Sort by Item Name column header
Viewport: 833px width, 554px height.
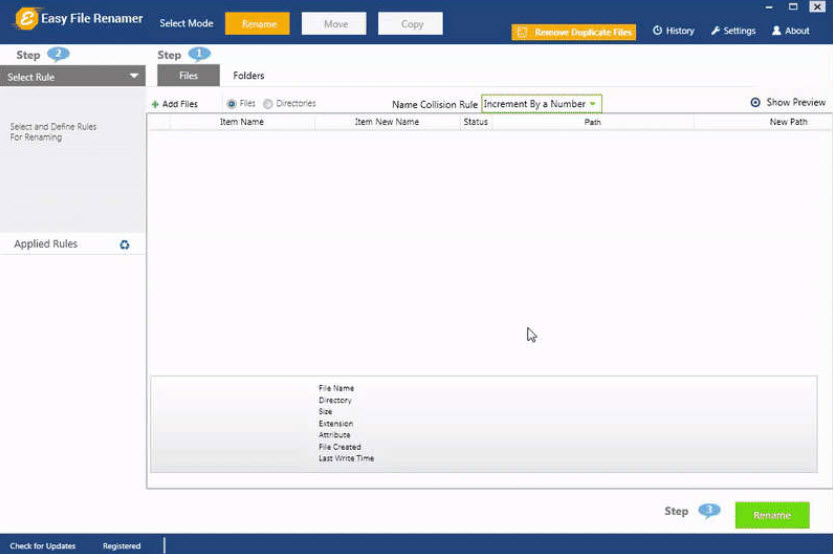coord(242,122)
